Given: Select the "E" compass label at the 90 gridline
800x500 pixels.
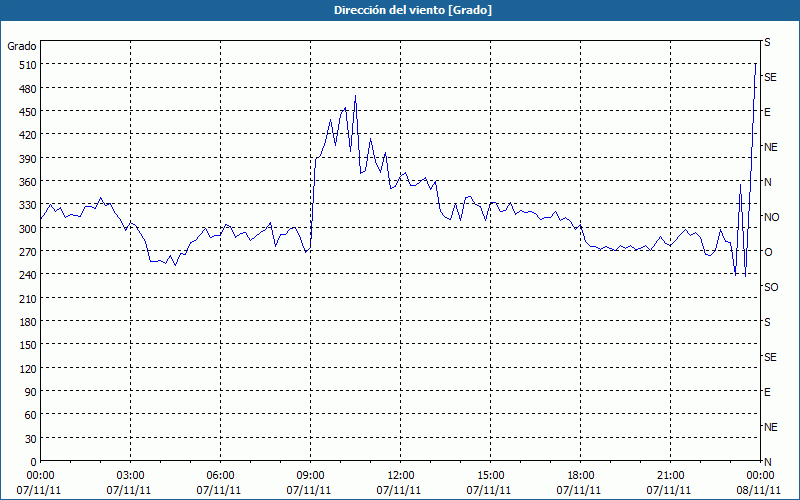Looking at the screenshot, I should click(767, 392).
